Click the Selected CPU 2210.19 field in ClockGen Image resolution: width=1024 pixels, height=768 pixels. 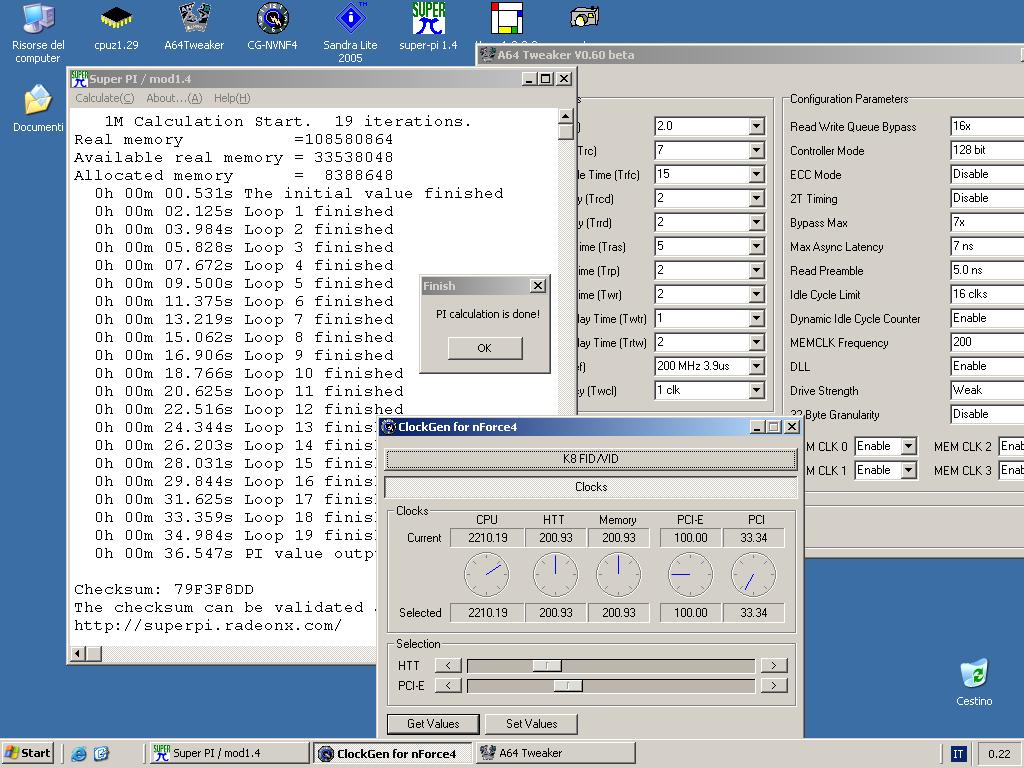pos(487,613)
